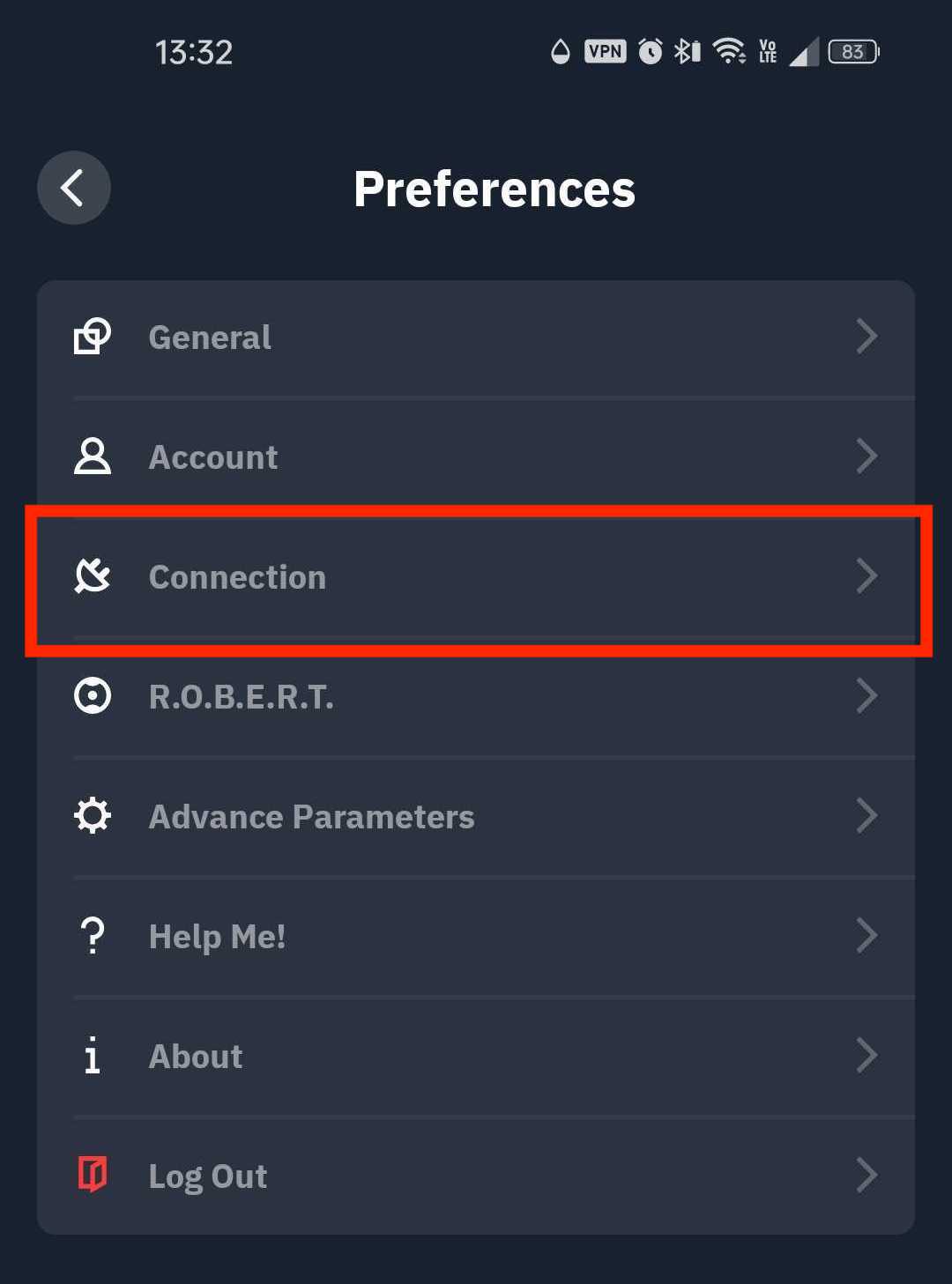952x1284 pixels.
Task: Tap the Advance Parameters gear icon
Action: pos(92,816)
